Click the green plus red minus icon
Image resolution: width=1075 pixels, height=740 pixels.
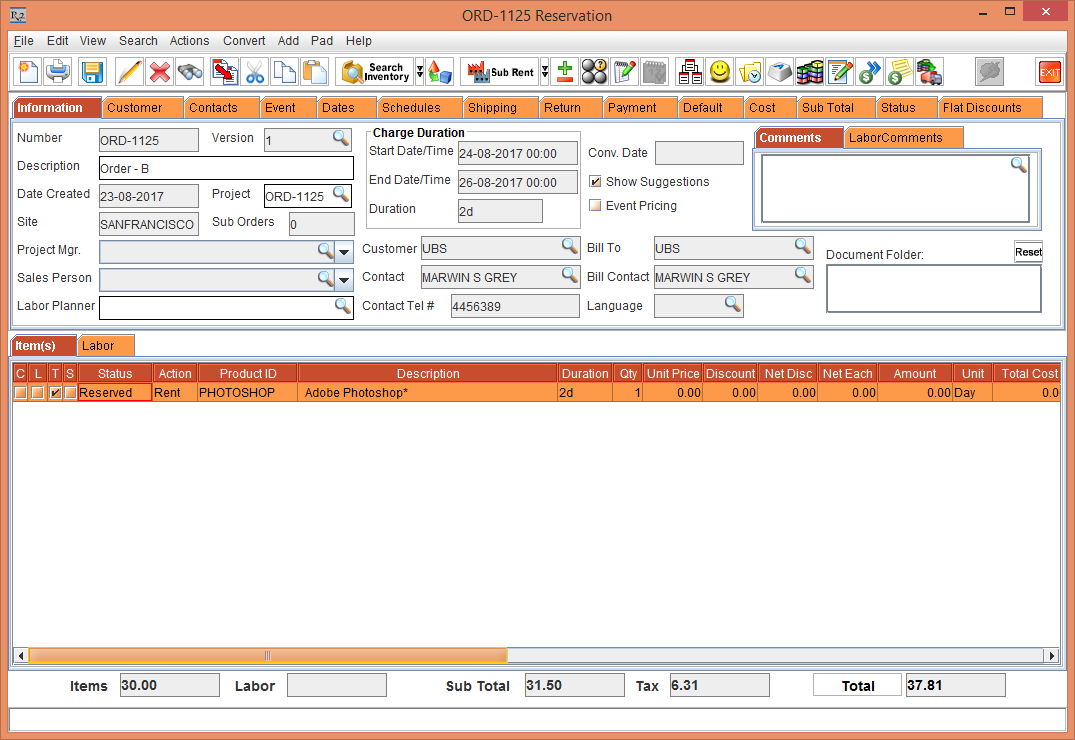point(564,72)
